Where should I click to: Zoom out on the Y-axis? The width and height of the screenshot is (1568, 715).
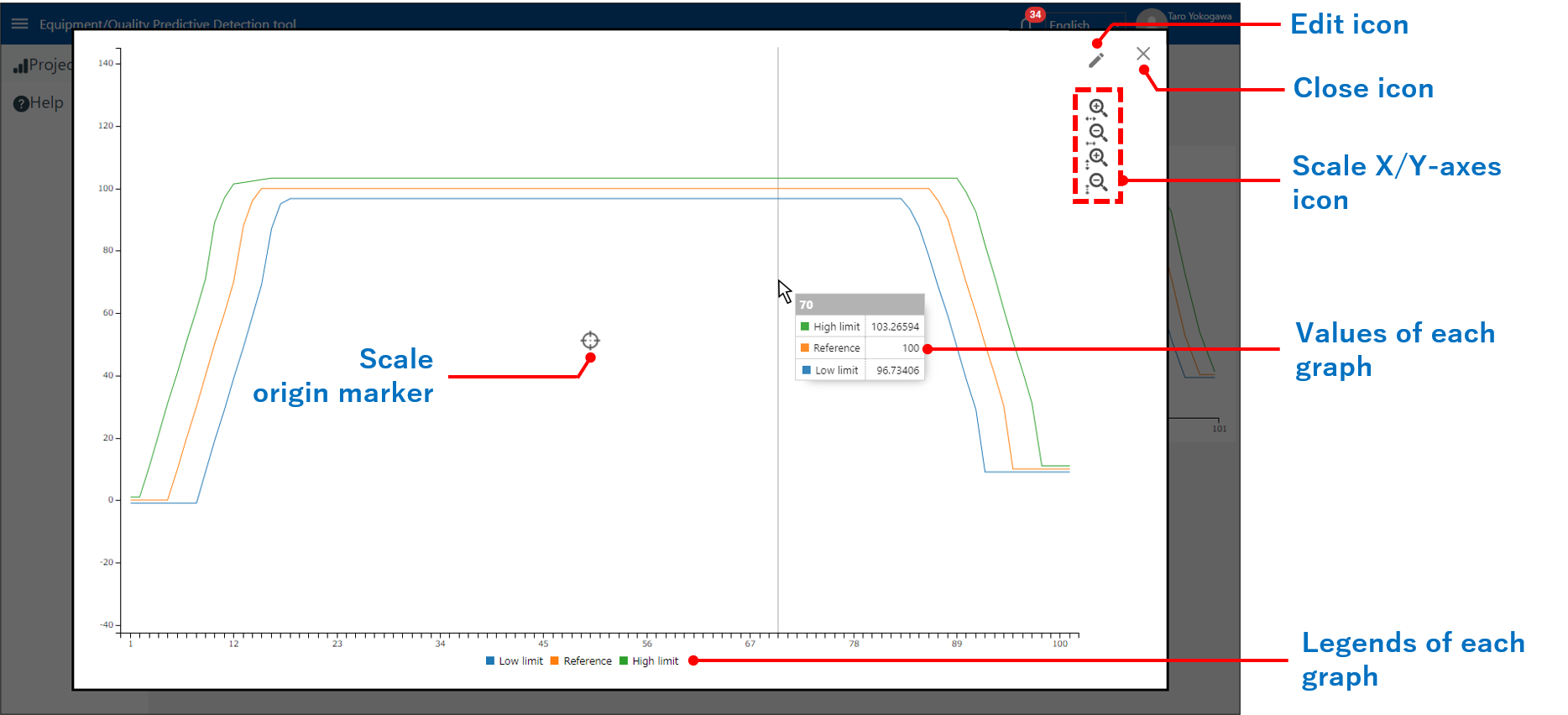1097,182
